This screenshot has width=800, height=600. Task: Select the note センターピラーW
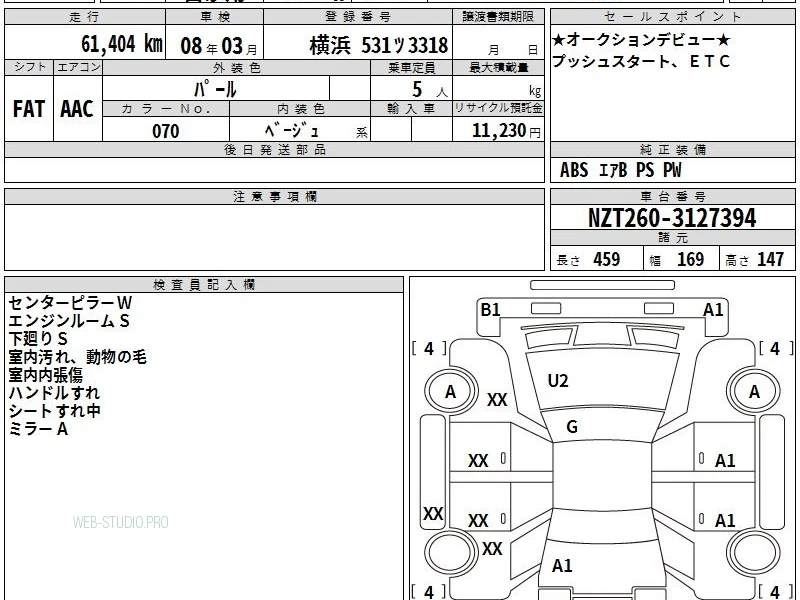click(x=70, y=303)
